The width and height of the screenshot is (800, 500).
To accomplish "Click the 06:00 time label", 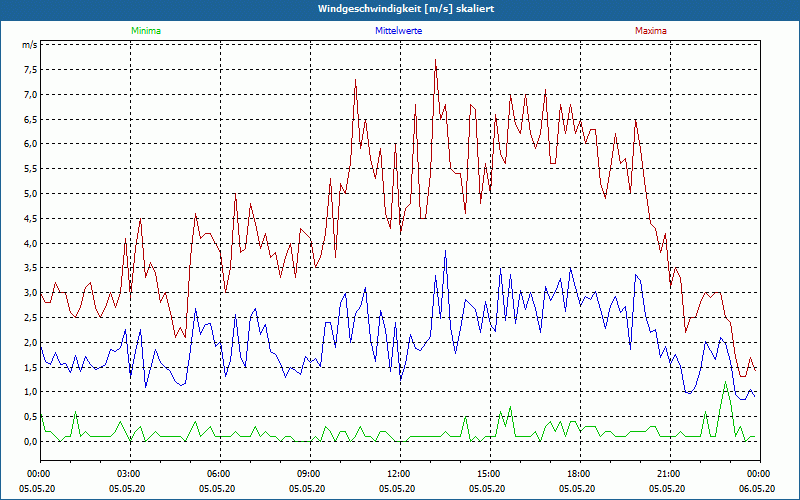I will [220, 474].
